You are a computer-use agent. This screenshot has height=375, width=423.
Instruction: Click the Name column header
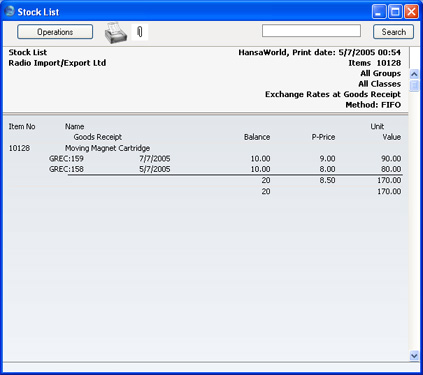pyautogui.click(x=74, y=127)
